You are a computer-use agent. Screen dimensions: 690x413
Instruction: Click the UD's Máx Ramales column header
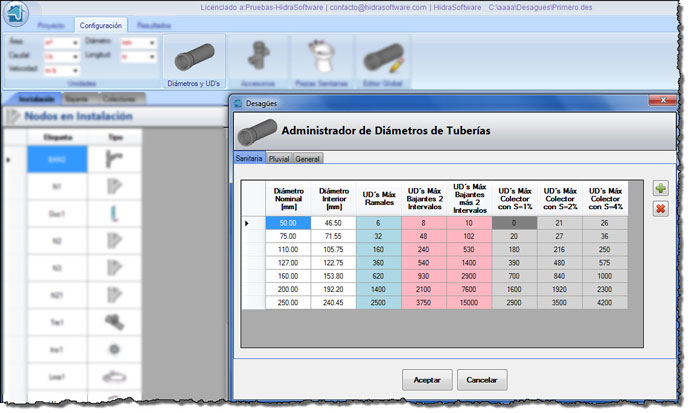point(379,197)
